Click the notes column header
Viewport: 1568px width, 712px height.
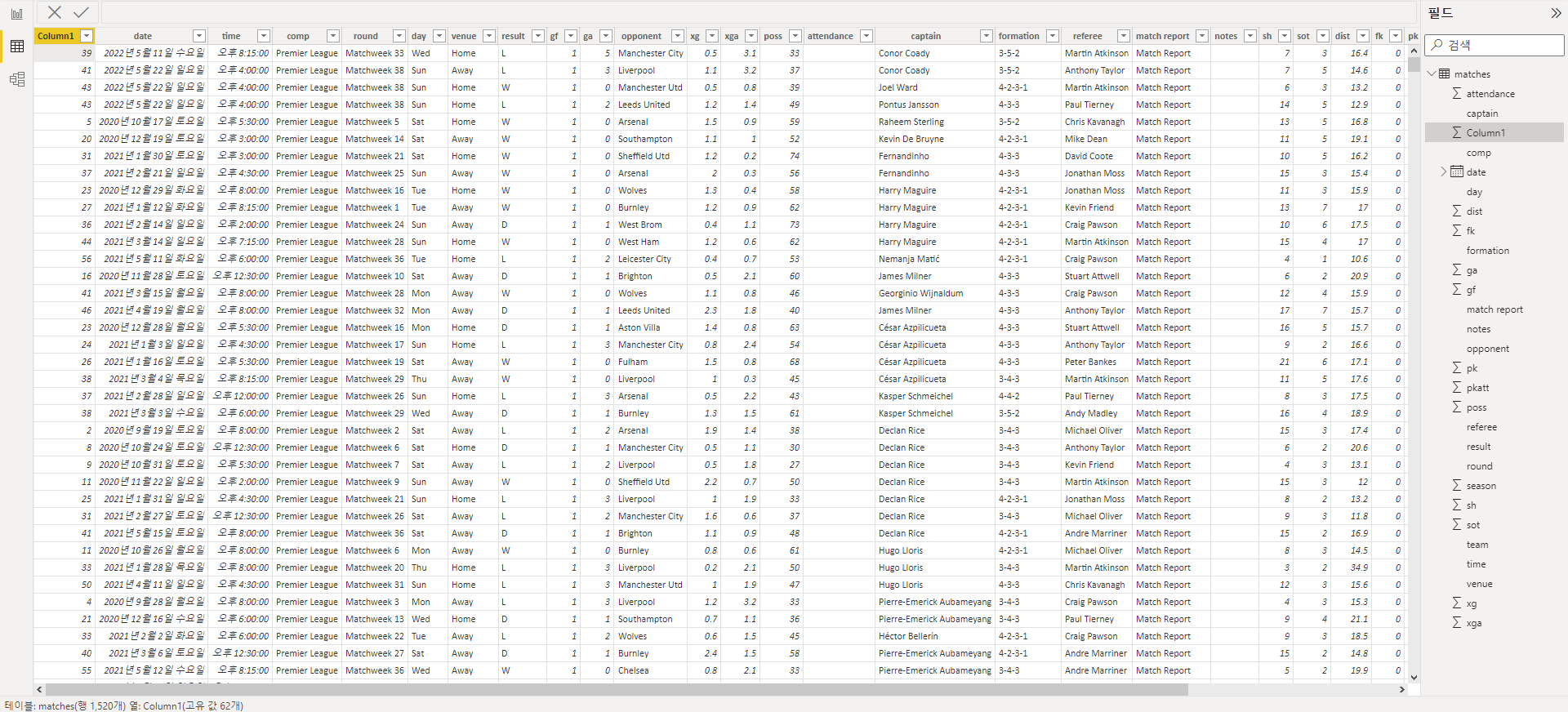pos(1226,36)
